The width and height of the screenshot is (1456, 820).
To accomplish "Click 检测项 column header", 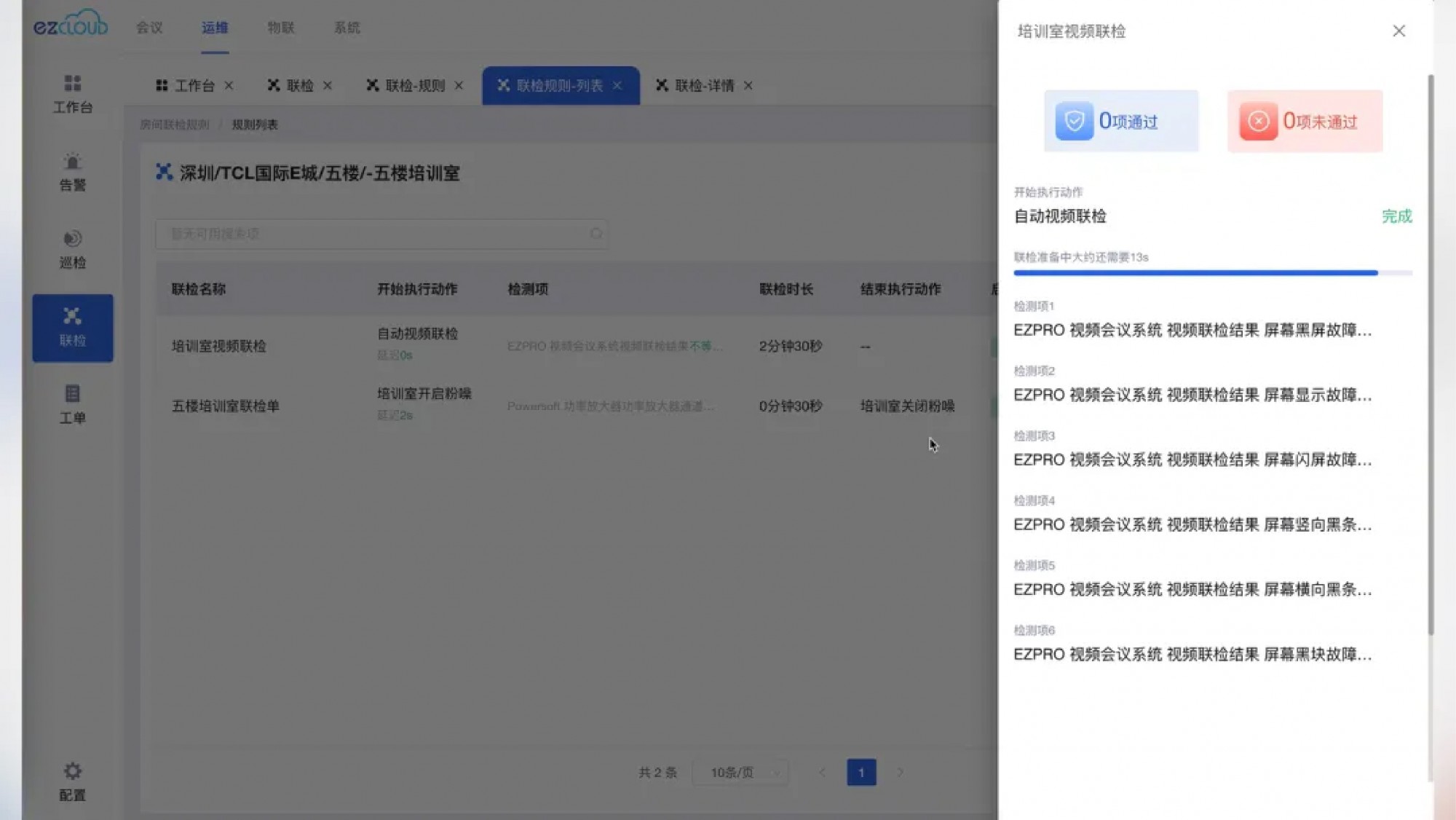I will coord(528,289).
